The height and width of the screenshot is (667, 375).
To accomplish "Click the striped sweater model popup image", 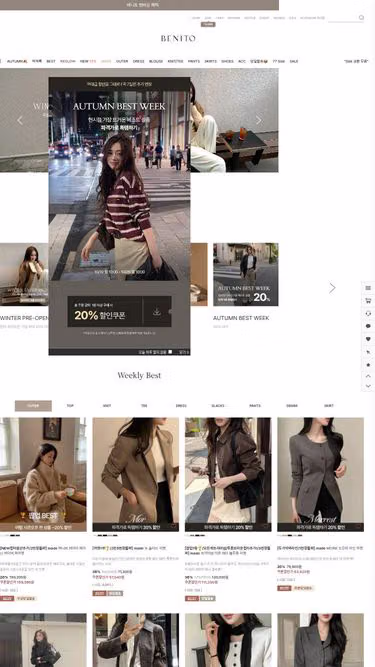I will coord(119,185).
